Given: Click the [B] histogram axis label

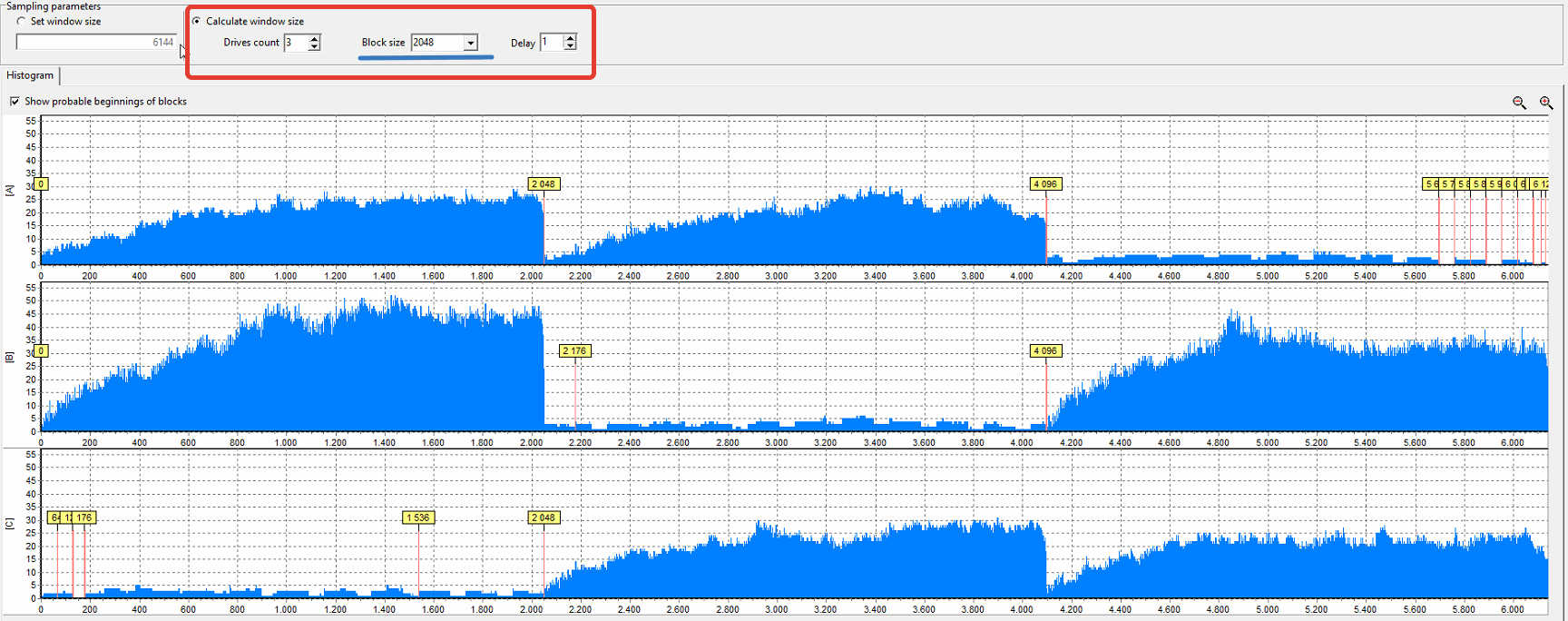Looking at the screenshot, I should pos(10,358).
